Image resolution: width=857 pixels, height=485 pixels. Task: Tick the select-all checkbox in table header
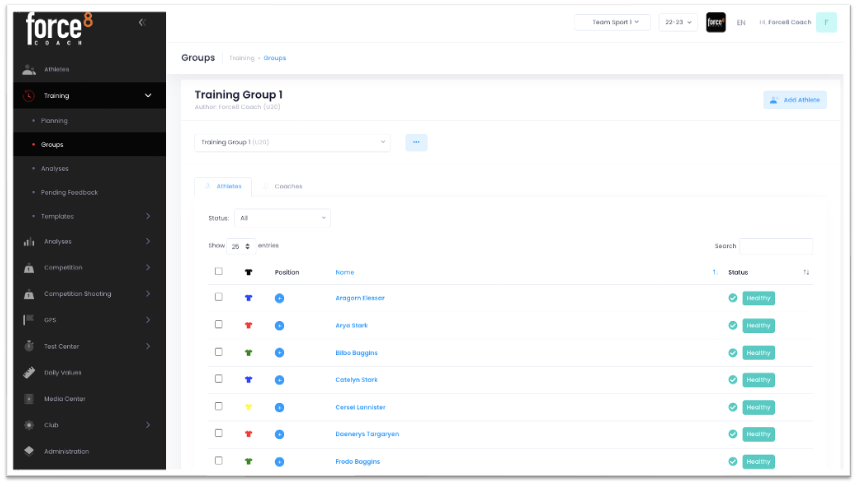(219, 271)
